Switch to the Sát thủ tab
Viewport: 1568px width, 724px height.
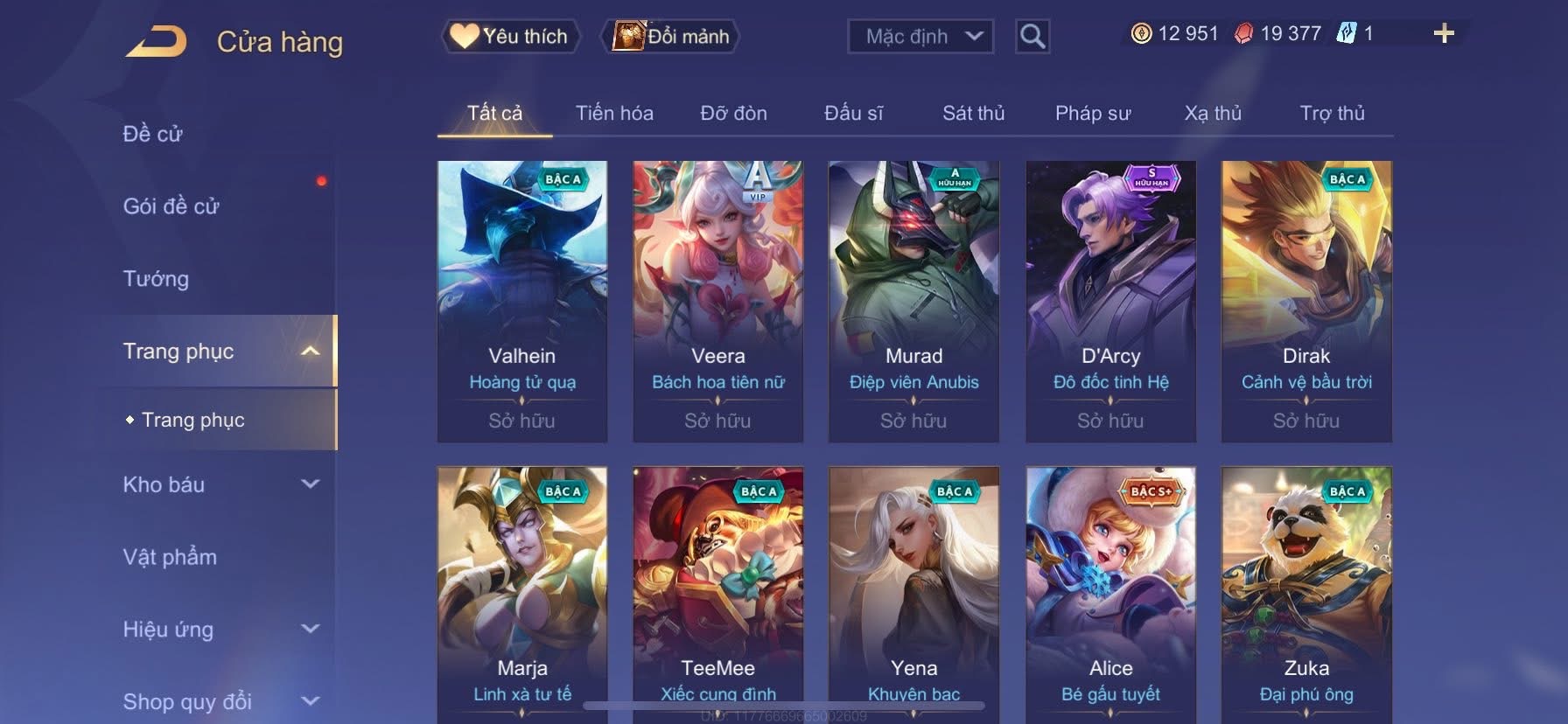click(973, 114)
